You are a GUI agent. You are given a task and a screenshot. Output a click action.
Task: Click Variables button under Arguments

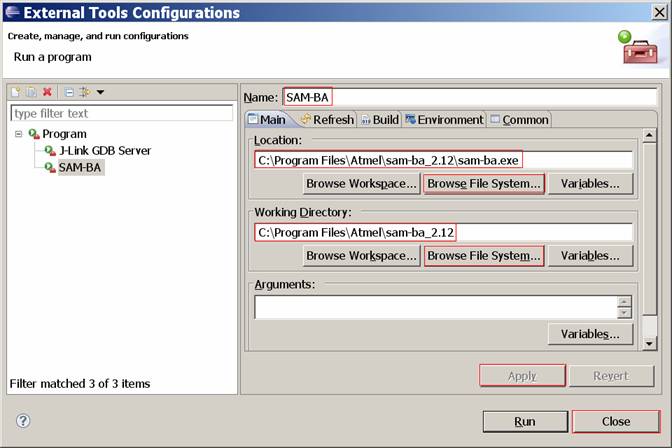(590, 334)
